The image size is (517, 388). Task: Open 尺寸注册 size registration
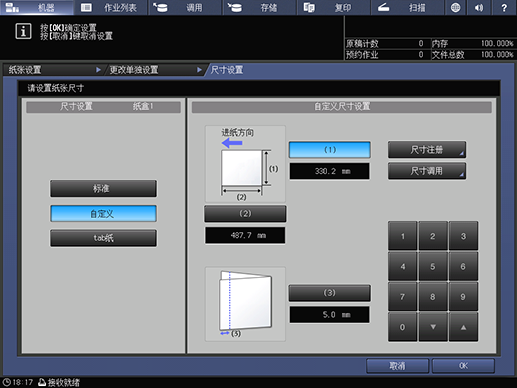click(427, 150)
